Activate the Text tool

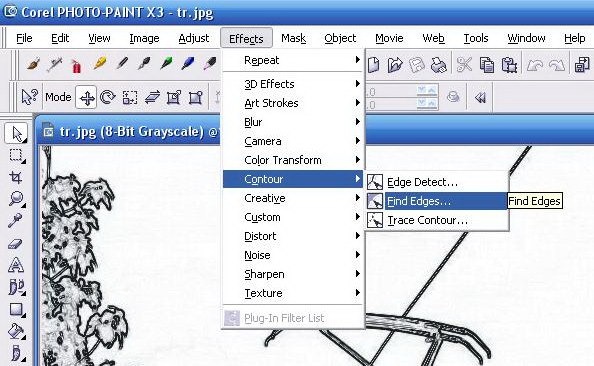(x=16, y=265)
